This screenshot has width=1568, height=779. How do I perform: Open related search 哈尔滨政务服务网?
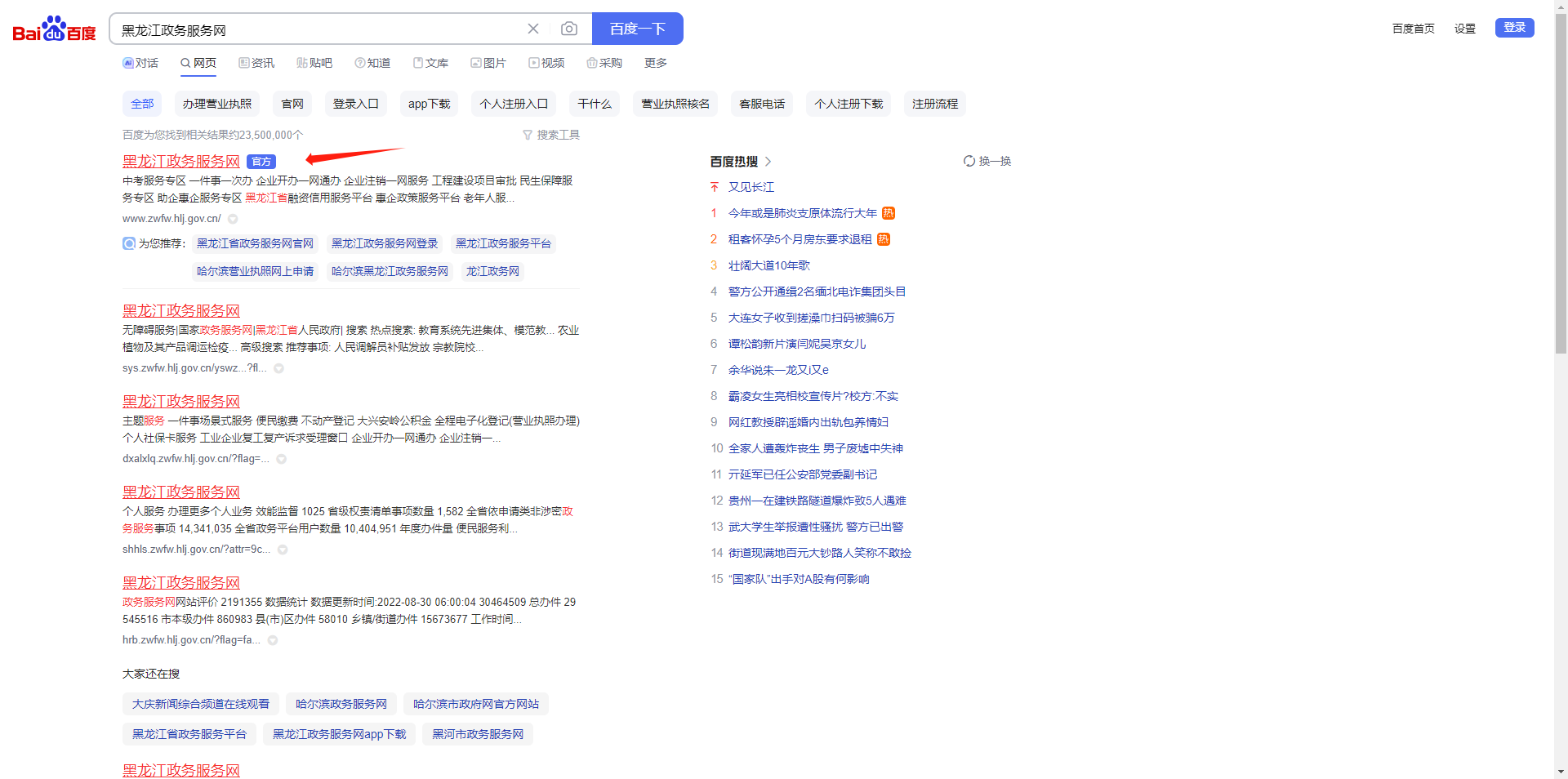coord(341,704)
